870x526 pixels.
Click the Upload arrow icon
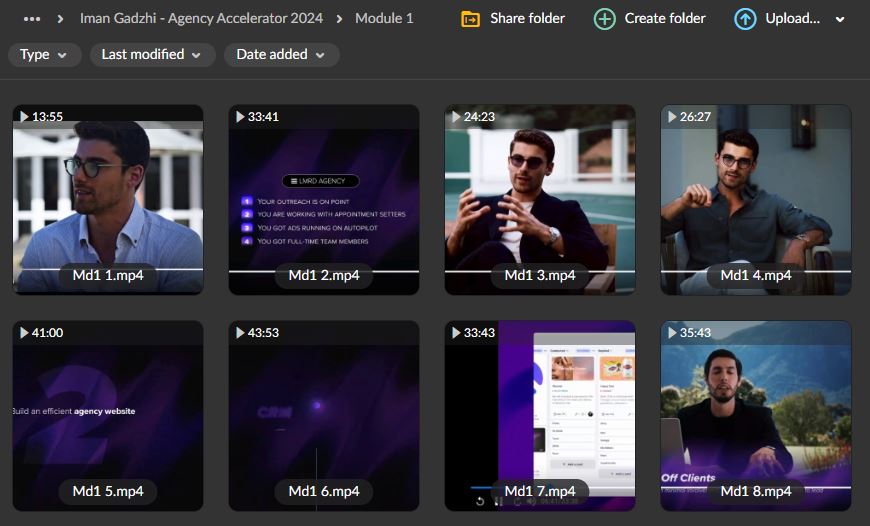click(x=745, y=19)
